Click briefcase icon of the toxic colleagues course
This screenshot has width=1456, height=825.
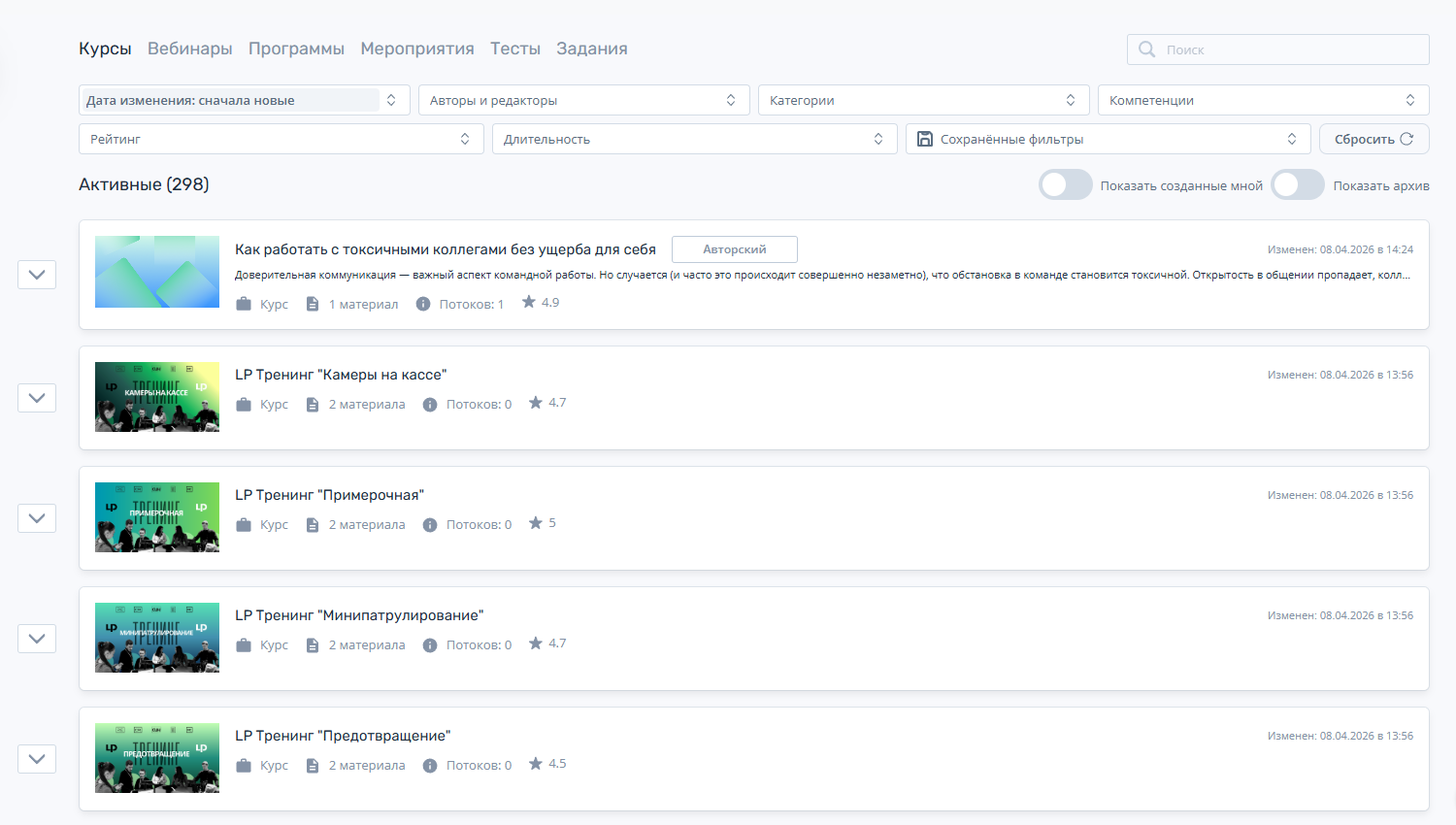tap(244, 304)
